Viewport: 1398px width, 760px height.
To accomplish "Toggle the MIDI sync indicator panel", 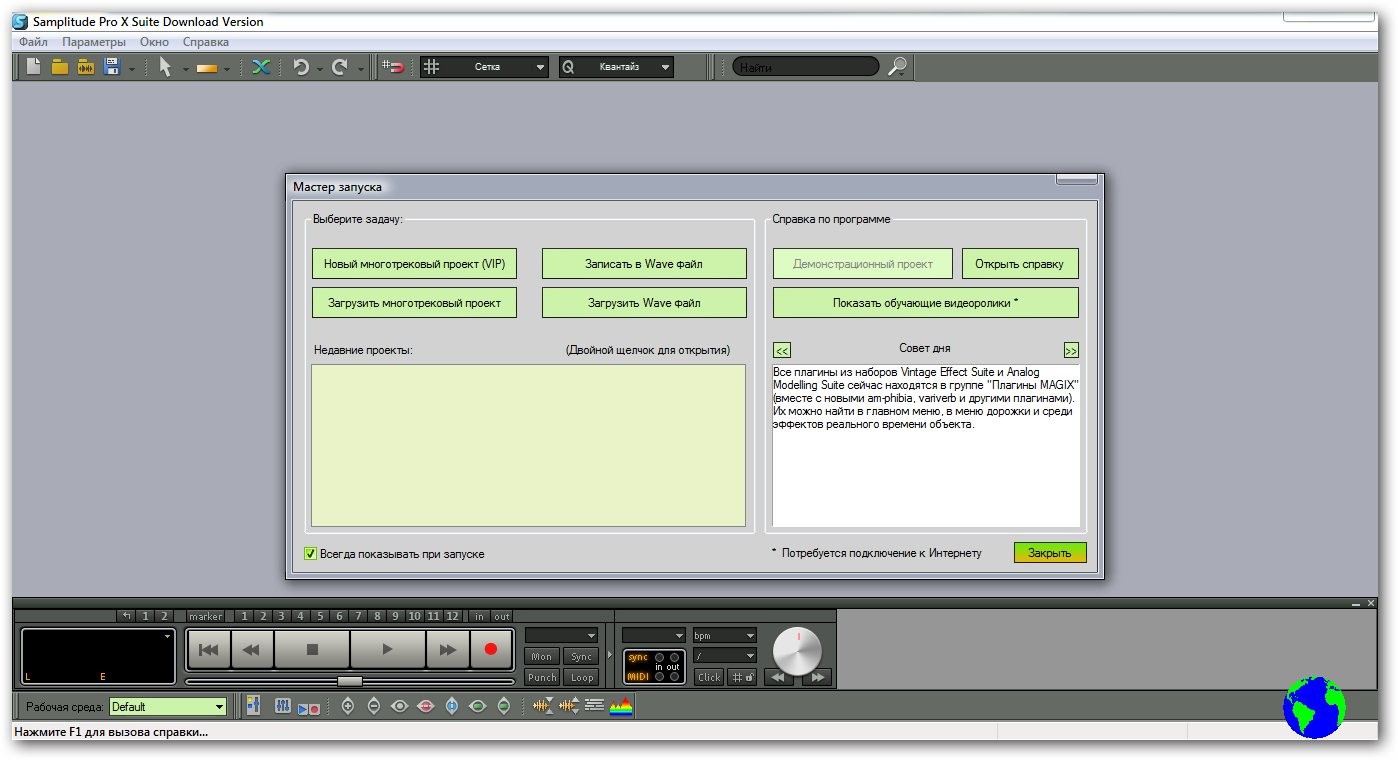I will 655,667.
